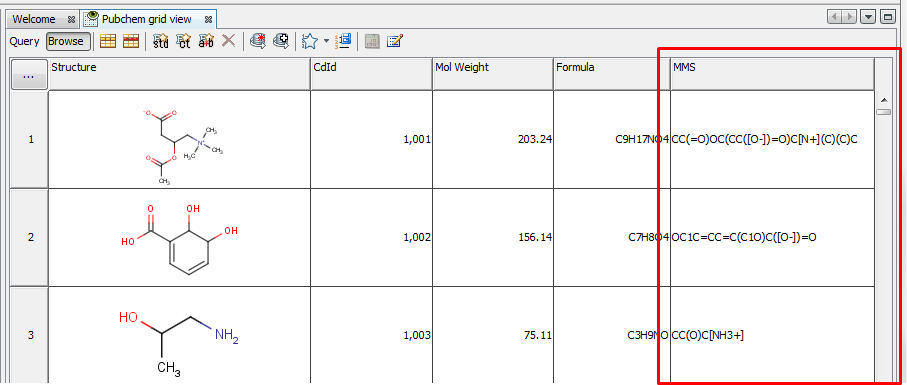Switch to Query mode

pyautogui.click(x=24, y=41)
